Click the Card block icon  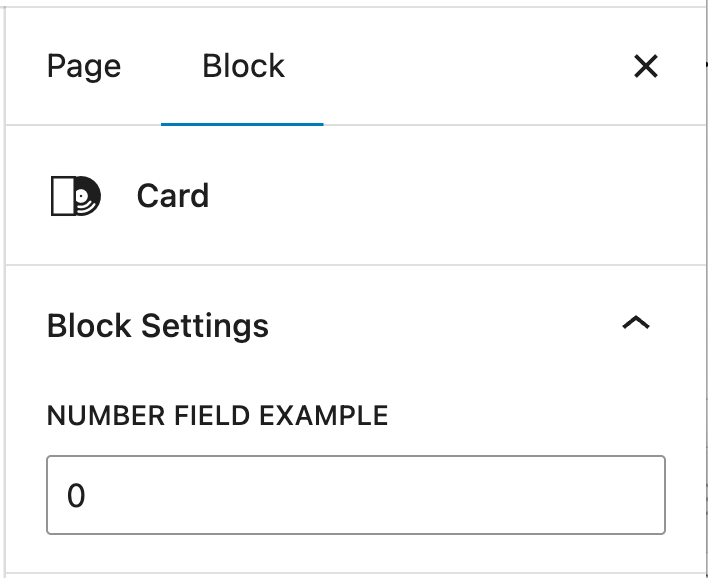[x=76, y=196]
